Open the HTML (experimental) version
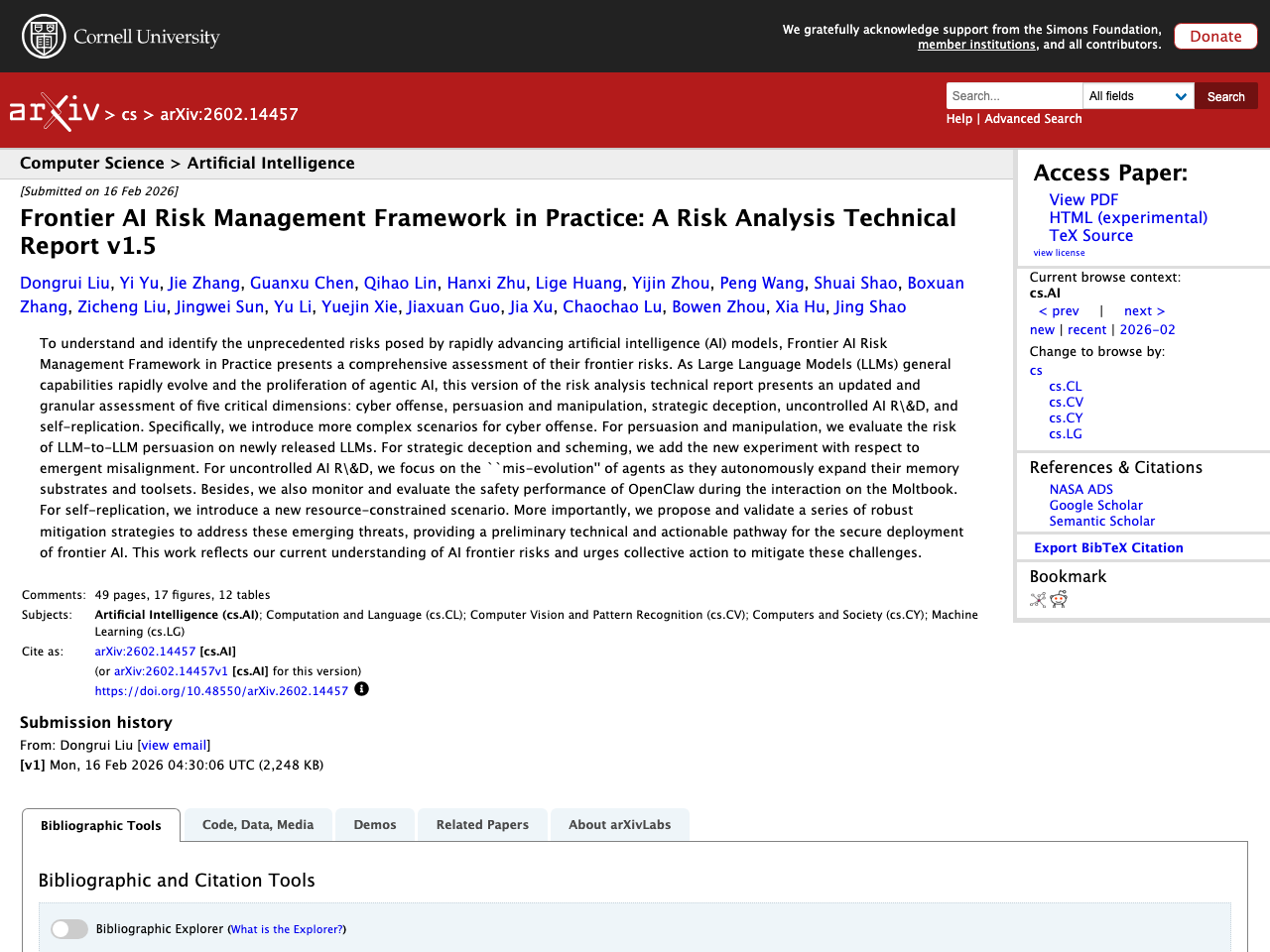This screenshot has width=1270, height=952. click(1128, 217)
